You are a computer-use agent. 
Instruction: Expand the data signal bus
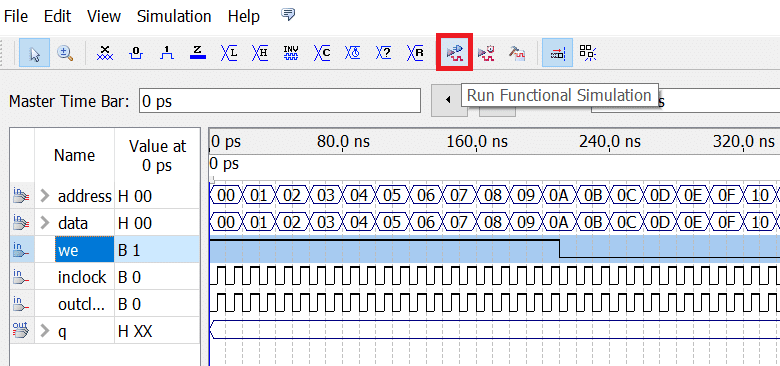46,223
